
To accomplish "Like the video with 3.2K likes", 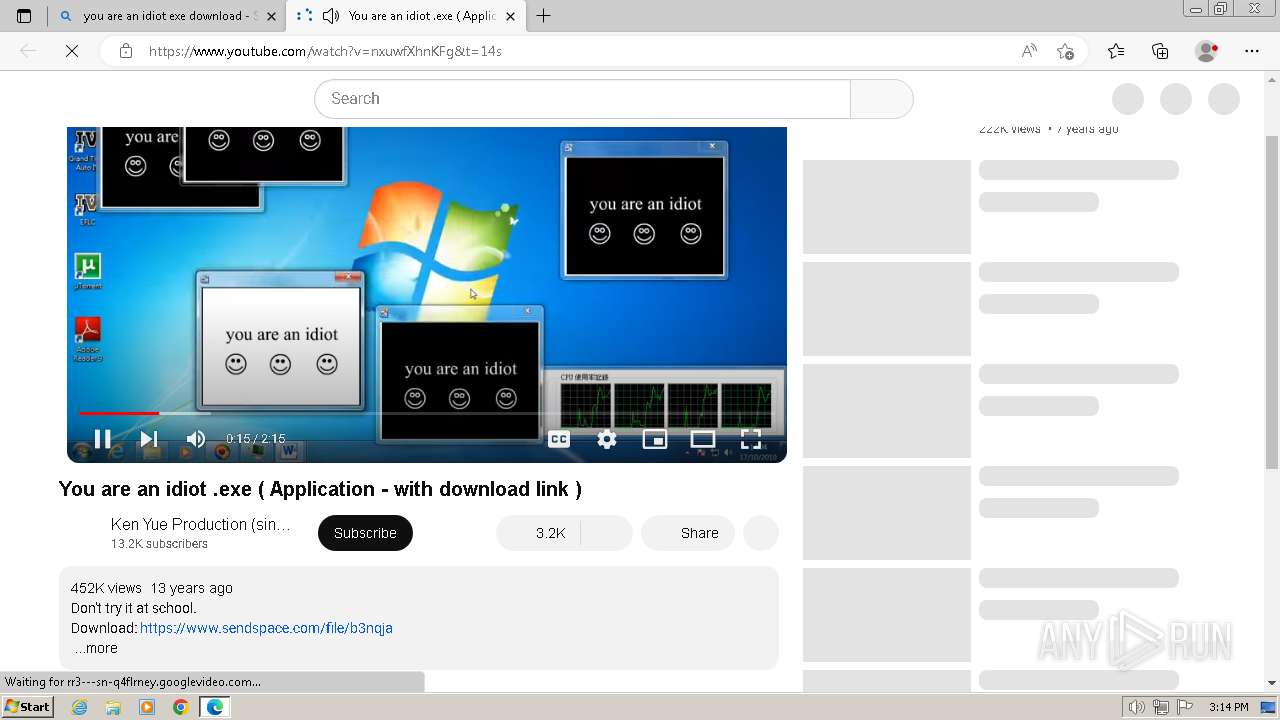I will point(538,533).
